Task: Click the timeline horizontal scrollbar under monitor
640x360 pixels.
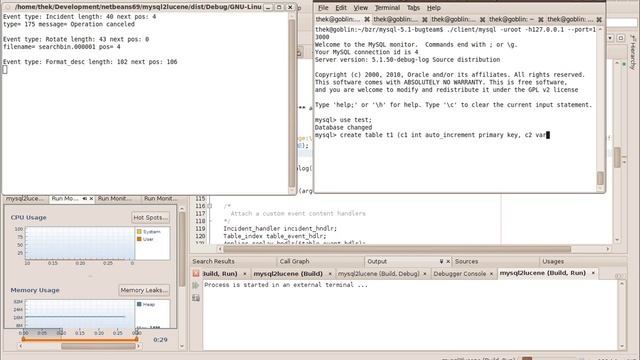Action: click(98, 346)
